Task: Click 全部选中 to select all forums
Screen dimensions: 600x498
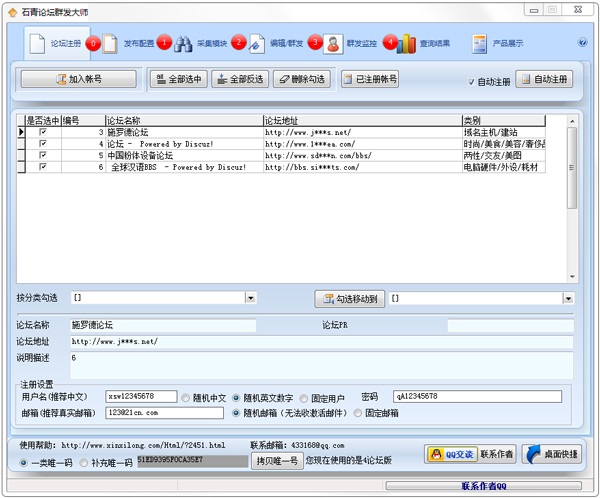Action: [179, 79]
